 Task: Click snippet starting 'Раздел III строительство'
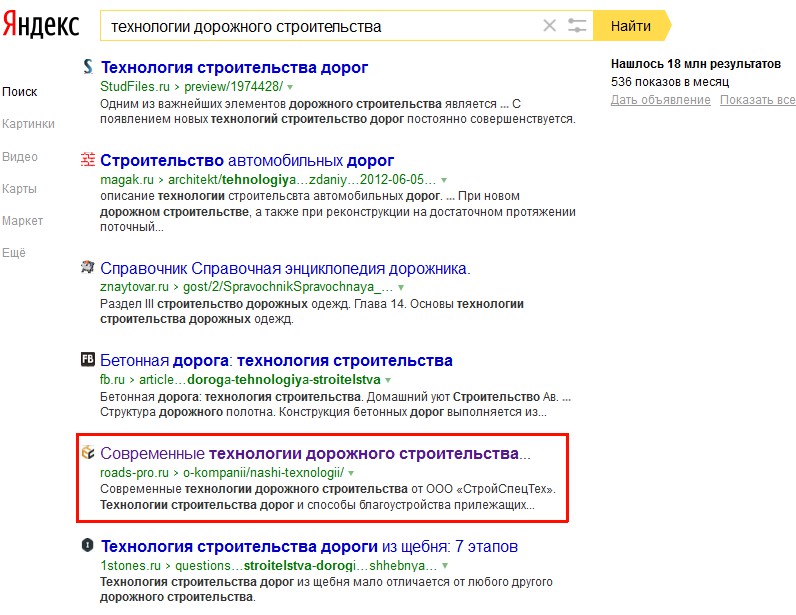pyautogui.click(x=312, y=311)
